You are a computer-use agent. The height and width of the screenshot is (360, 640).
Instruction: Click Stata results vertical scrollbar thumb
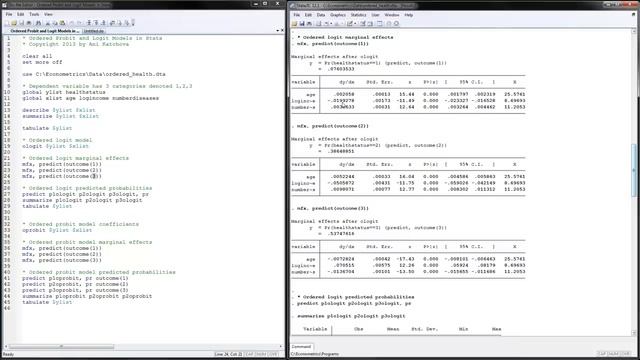634,170
